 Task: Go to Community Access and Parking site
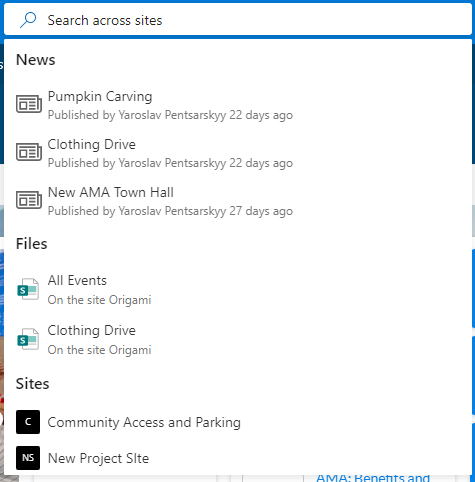144,422
